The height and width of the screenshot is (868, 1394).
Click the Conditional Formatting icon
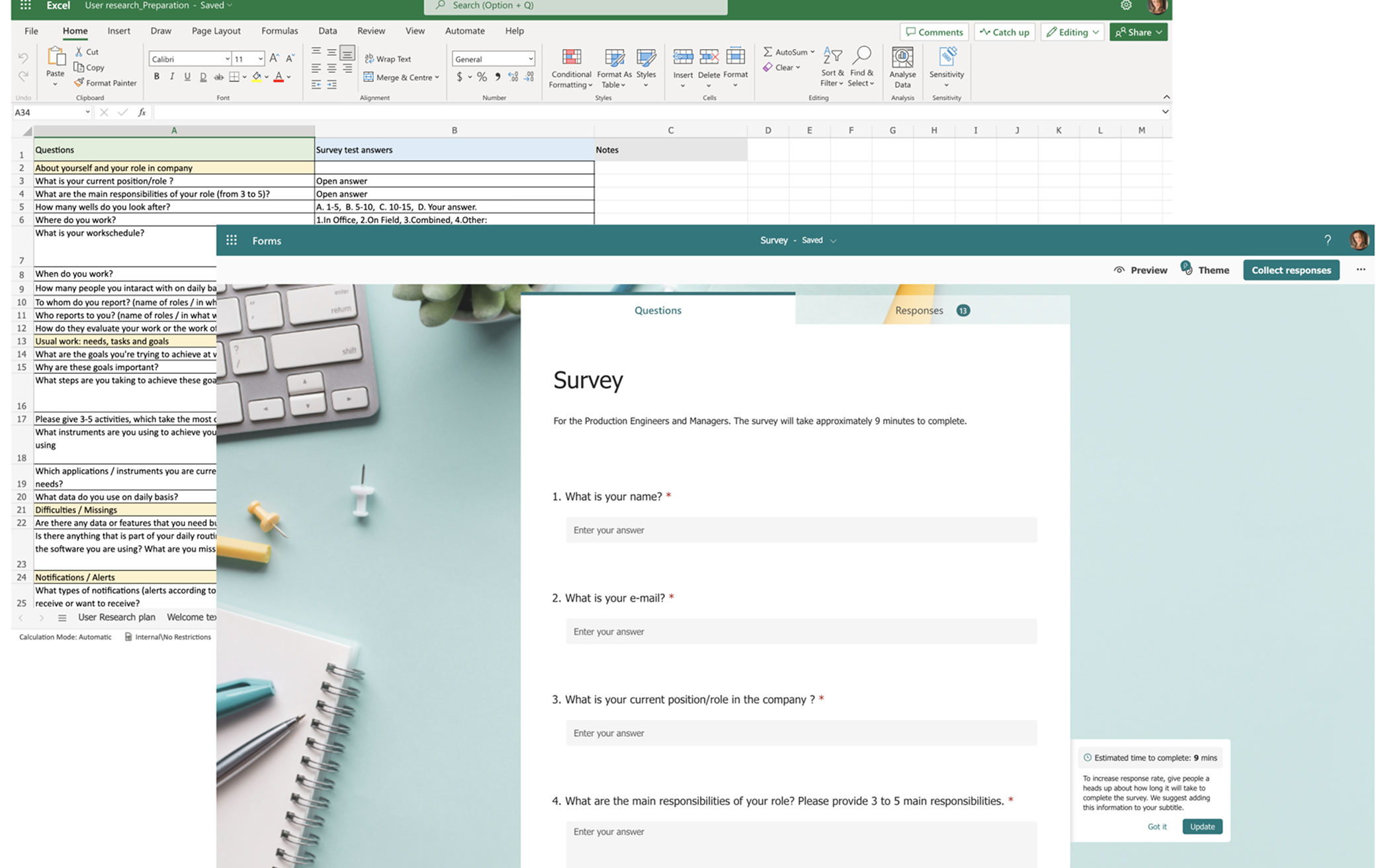pos(571,57)
